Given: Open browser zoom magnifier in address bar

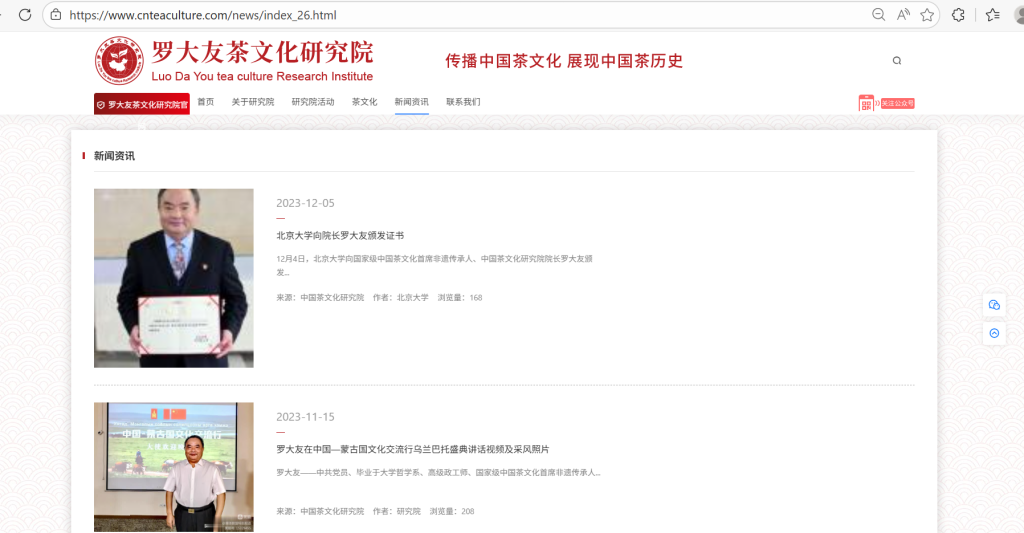Looking at the screenshot, I should [x=878, y=15].
